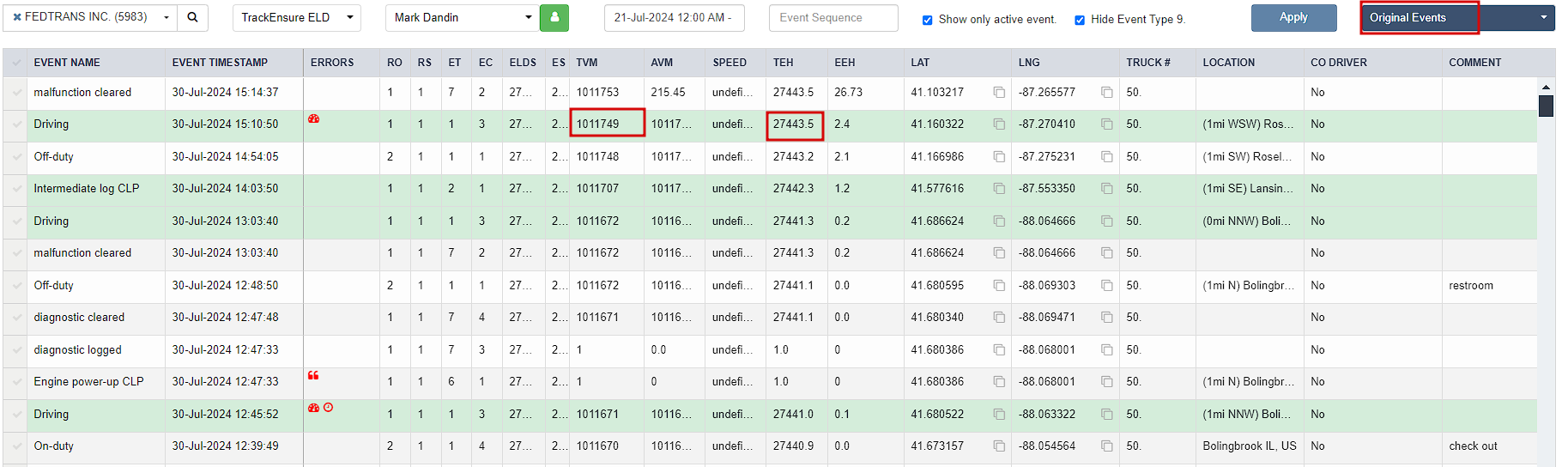Copy longitude -88.064666 in malfunction cleared 13:03:40 row
1568x467 pixels.
click(1107, 253)
